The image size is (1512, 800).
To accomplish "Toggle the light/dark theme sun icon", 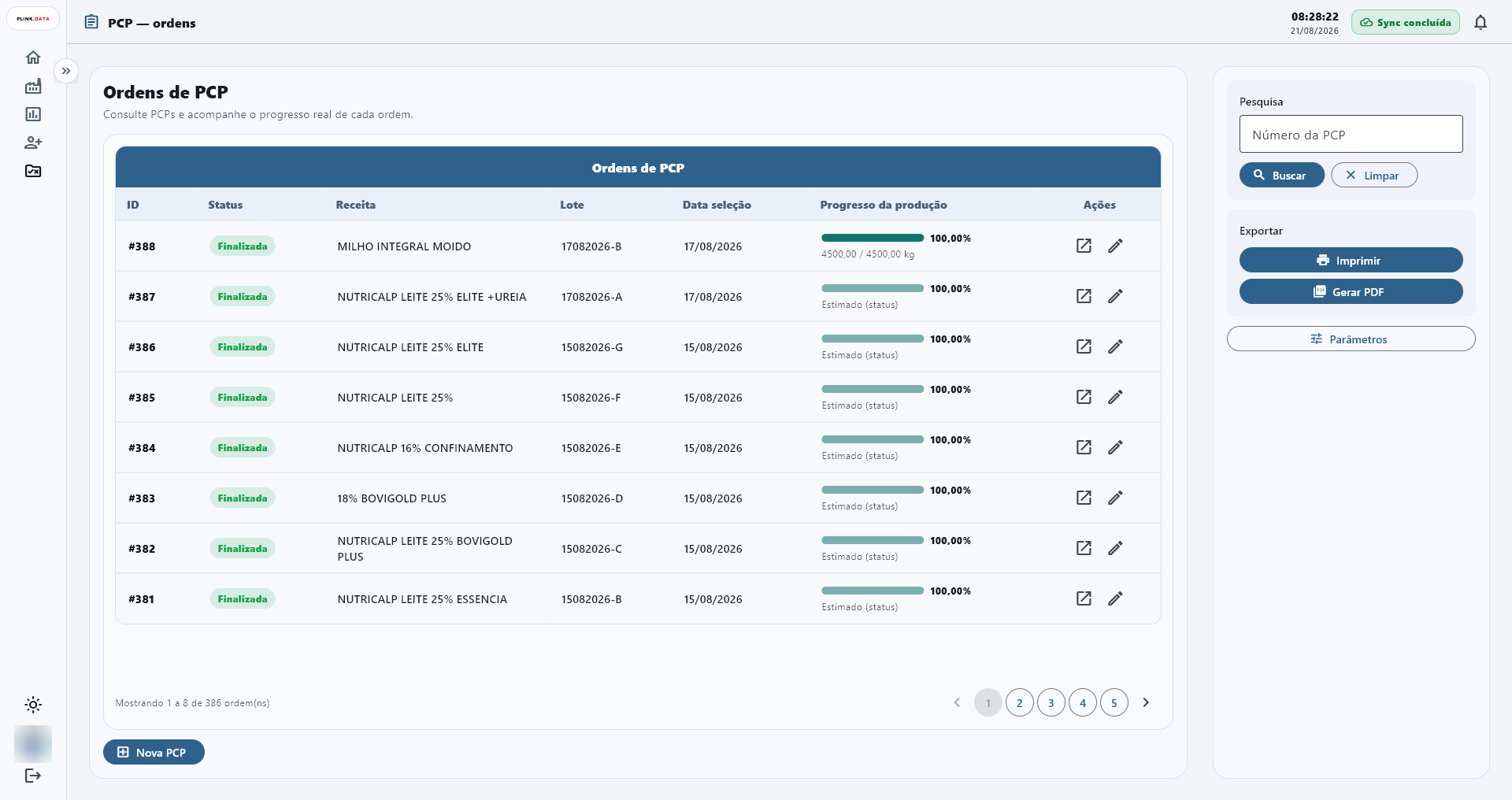I will point(33,705).
